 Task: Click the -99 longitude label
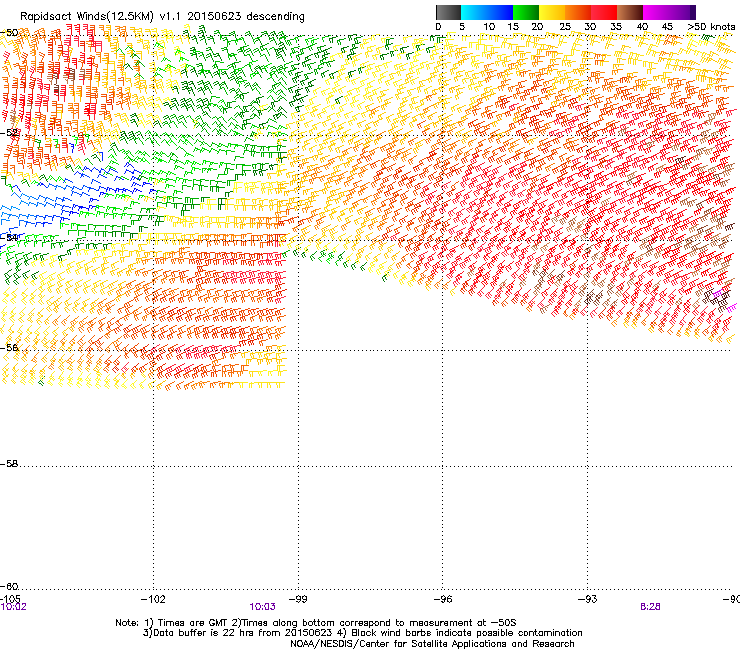298,599
